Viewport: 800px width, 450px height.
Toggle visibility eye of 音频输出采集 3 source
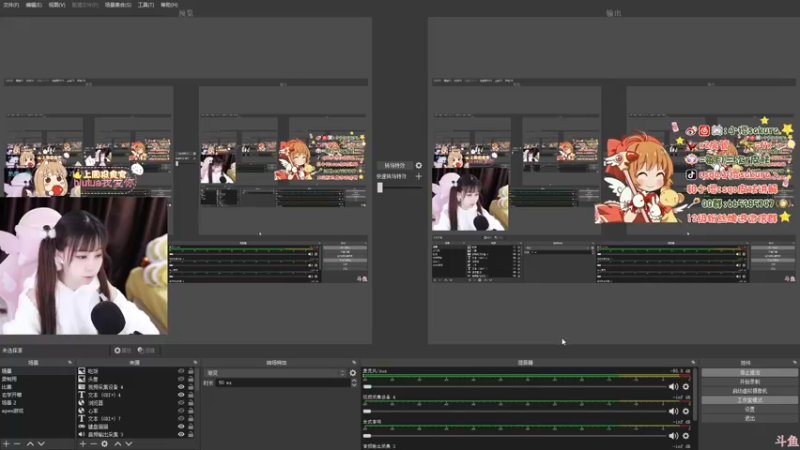(x=181, y=435)
